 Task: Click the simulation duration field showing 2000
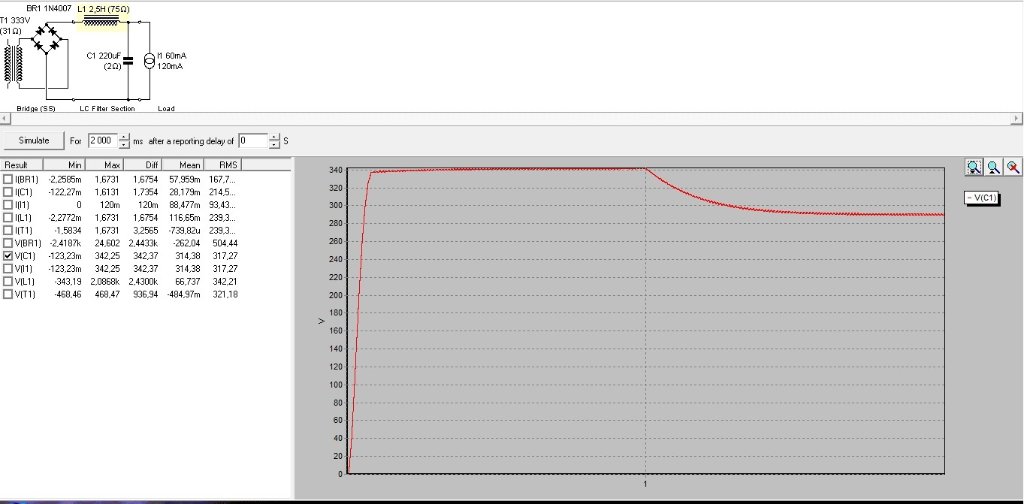(x=101, y=140)
